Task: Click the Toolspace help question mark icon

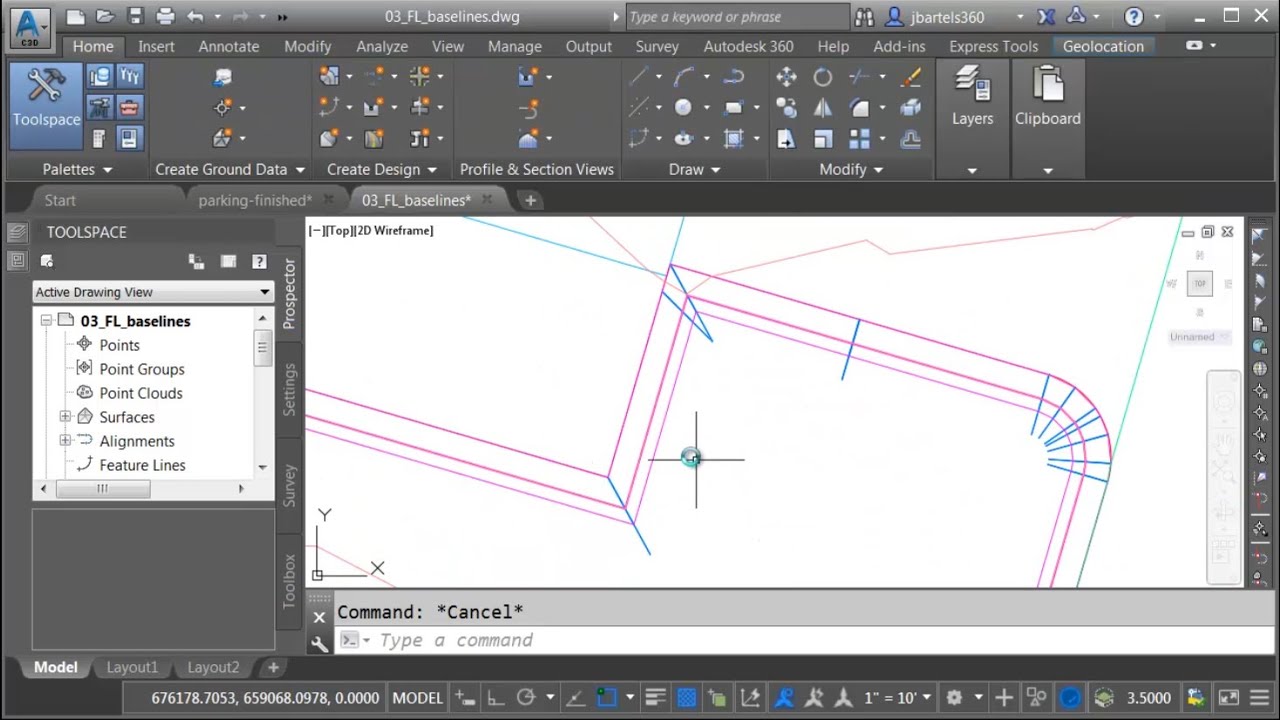Action: pyautogui.click(x=259, y=261)
